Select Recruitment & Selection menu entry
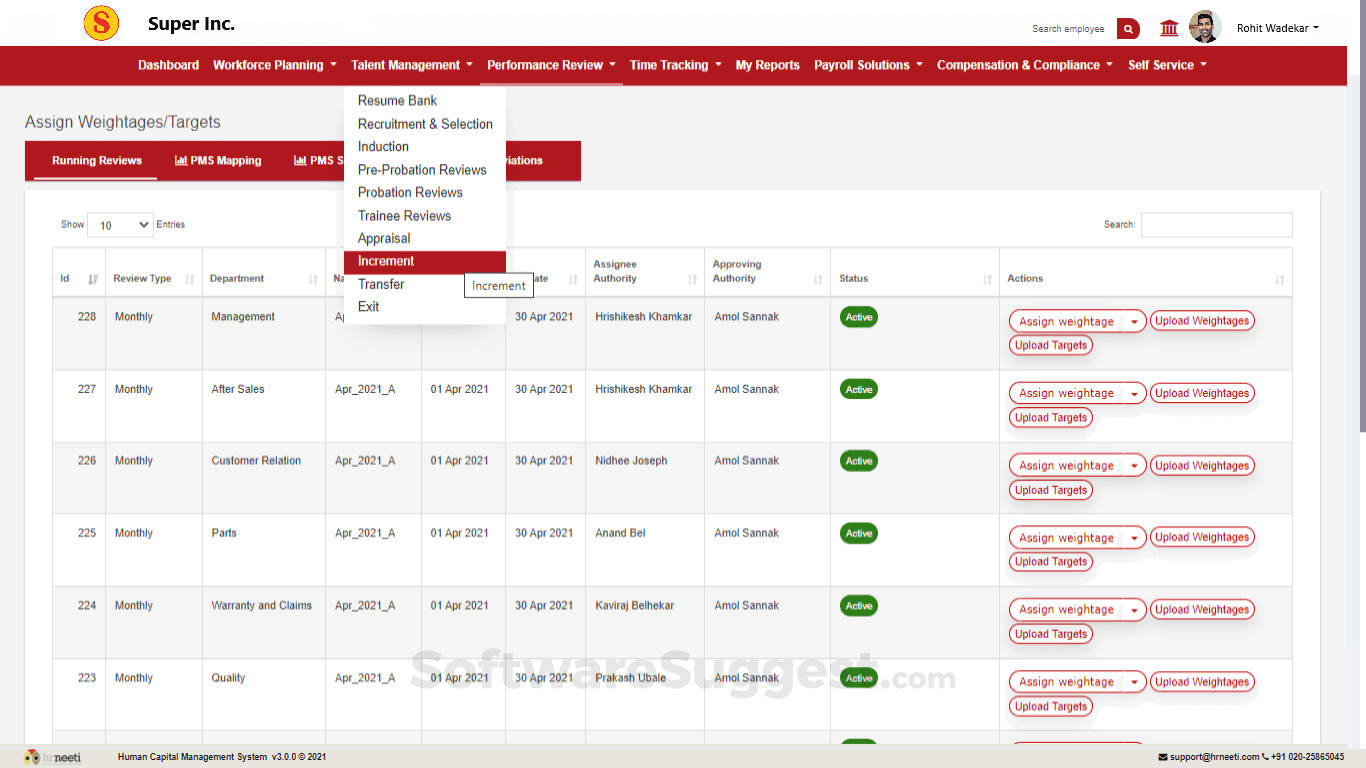Screen dimensions: 1366x768 425,124
